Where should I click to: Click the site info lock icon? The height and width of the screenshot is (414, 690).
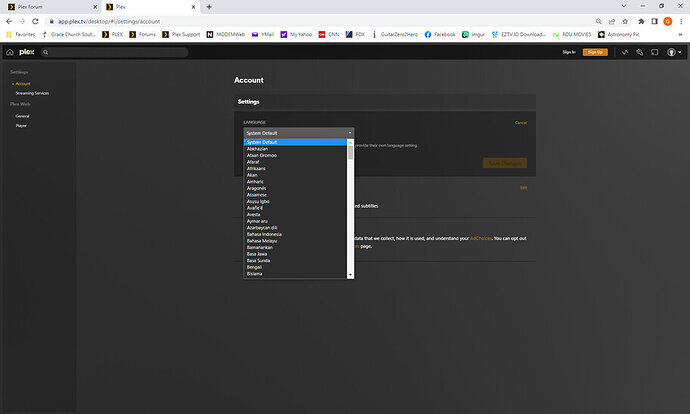[x=51, y=21]
